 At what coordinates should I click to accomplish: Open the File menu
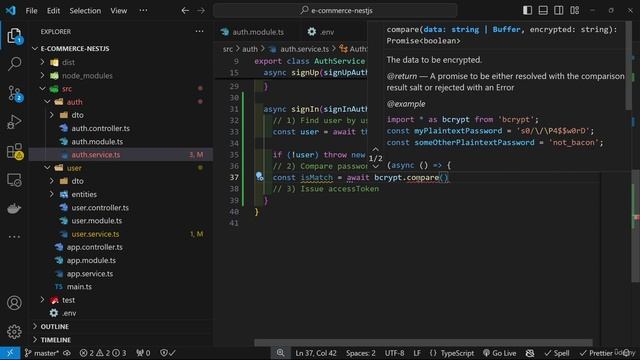click(31, 11)
